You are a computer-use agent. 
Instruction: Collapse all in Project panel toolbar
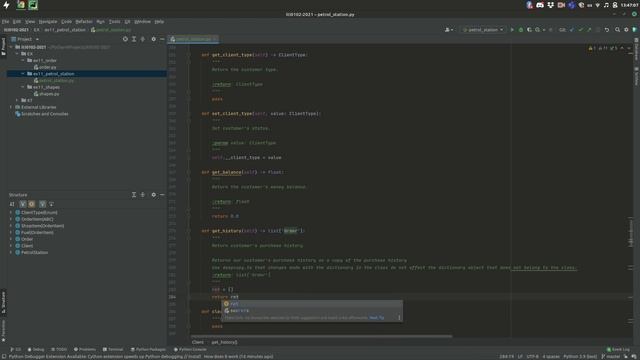pos(143,39)
